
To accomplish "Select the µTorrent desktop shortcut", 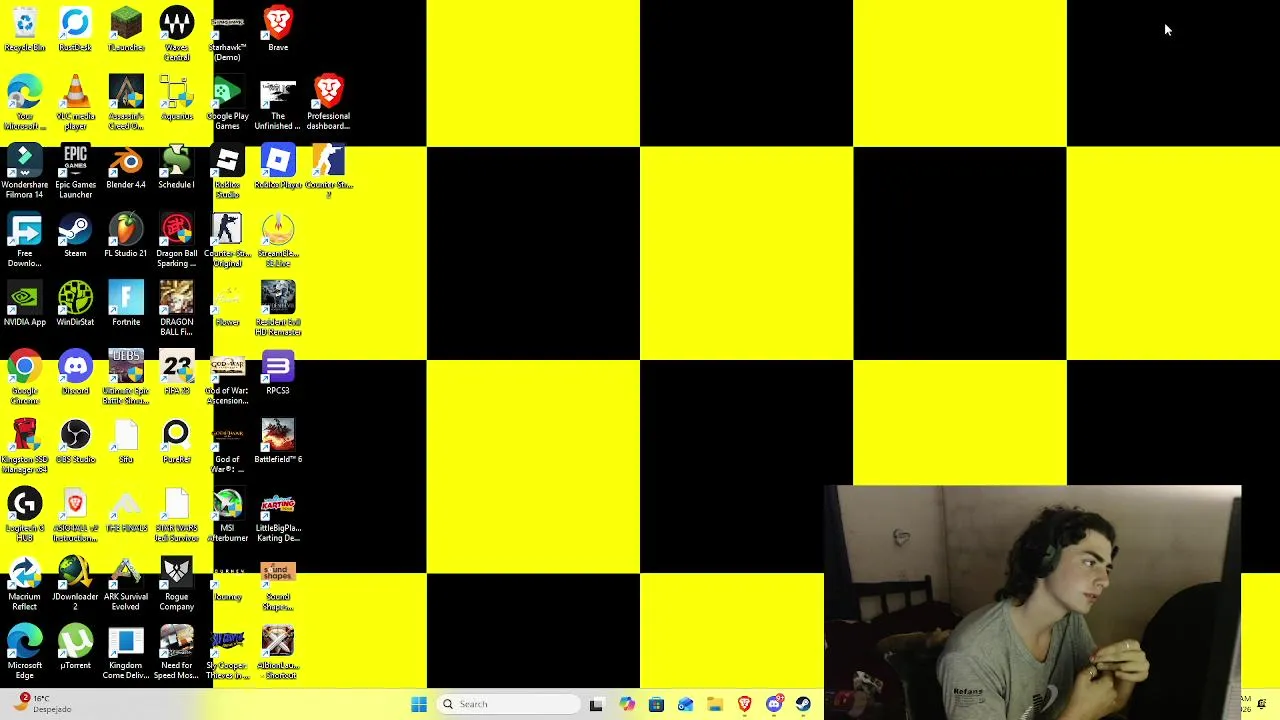I will tap(75, 648).
